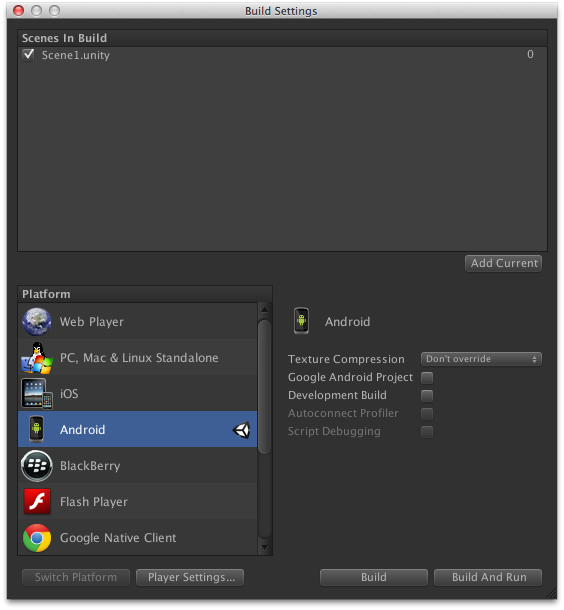
Task: Click the Unity logo on Android row
Action: click(241, 430)
